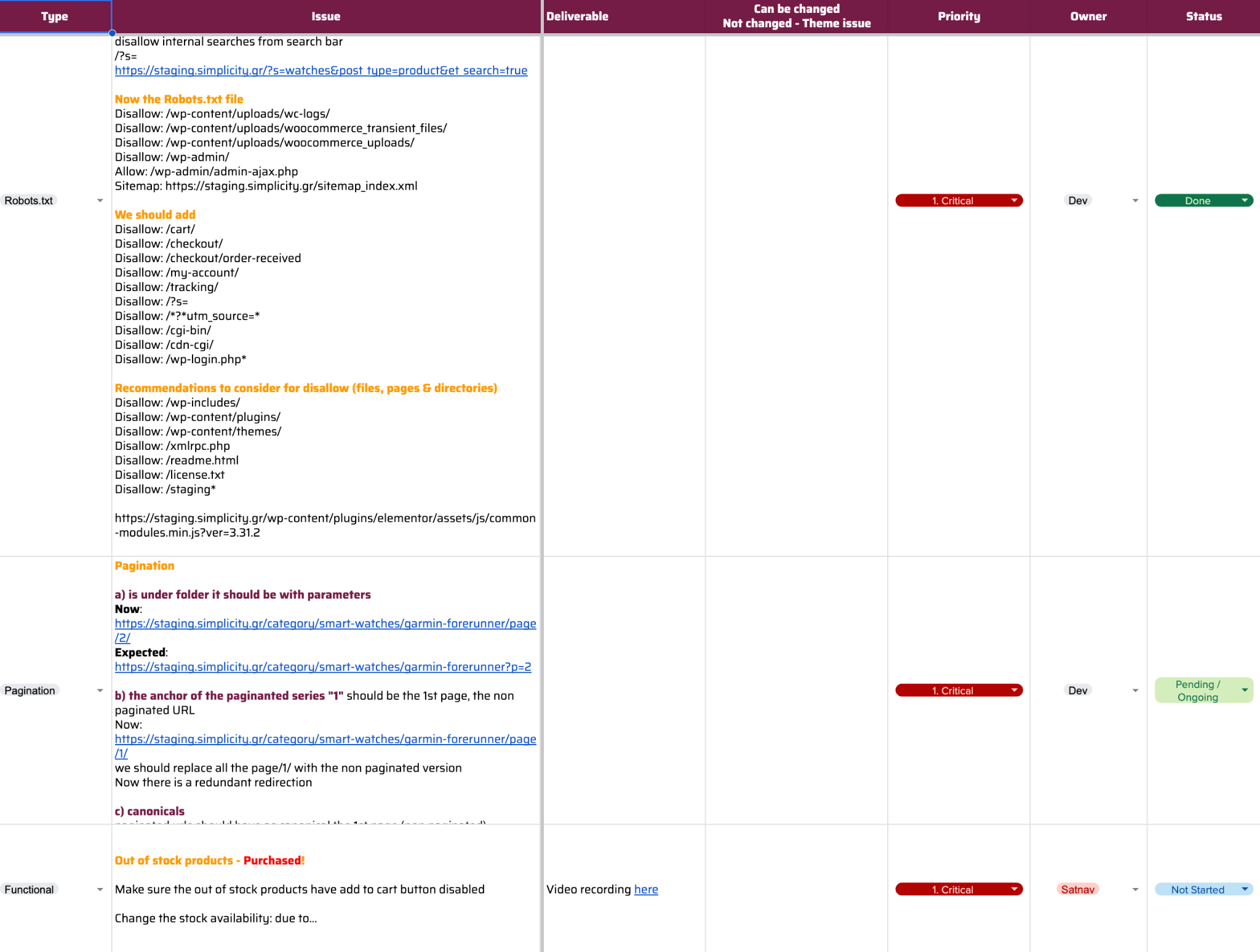Click the Robots.txt type chip
This screenshot has width=1260, height=952.
(x=28, y=201)
